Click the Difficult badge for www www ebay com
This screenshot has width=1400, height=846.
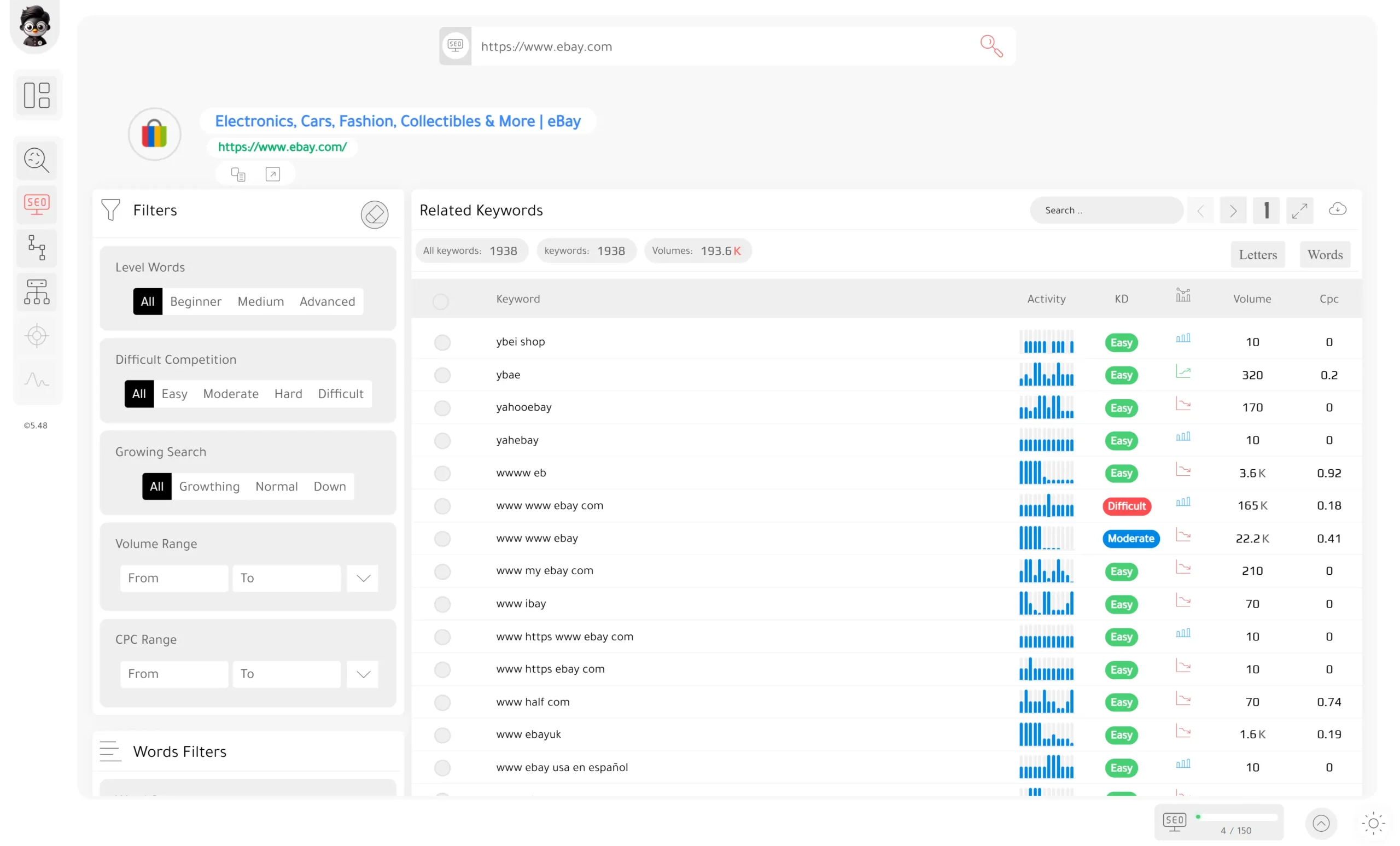click(1127, 506)
